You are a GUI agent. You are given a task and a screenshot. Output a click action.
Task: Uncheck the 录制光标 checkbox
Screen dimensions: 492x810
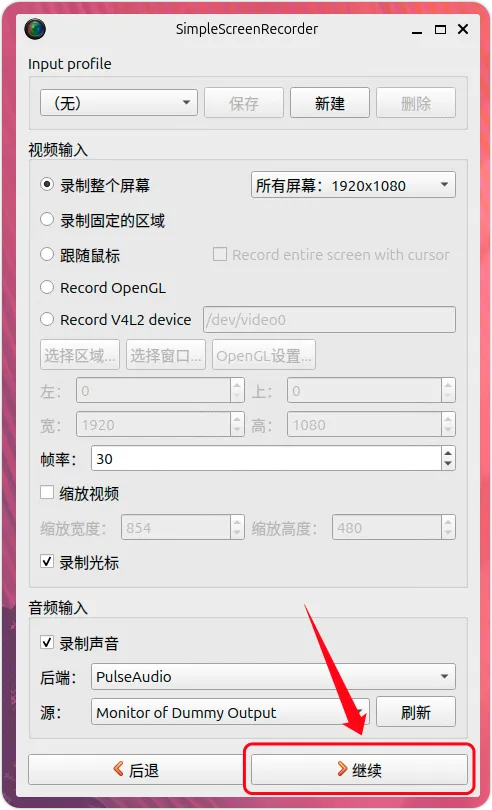tap(47, 562)
